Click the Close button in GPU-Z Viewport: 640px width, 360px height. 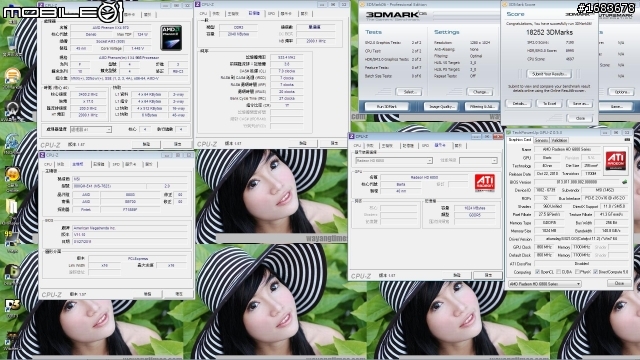point(619,283)
